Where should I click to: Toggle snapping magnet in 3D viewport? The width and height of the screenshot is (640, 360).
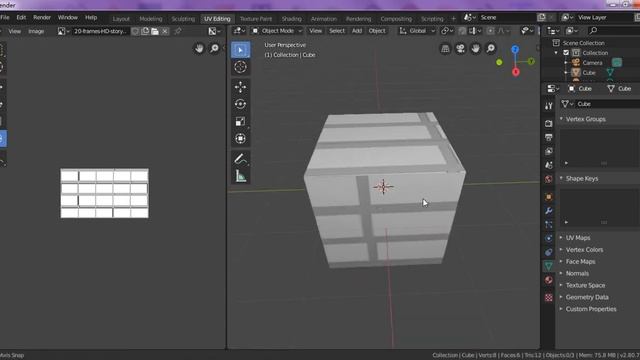pyautogui.click(x=462, y=31)
